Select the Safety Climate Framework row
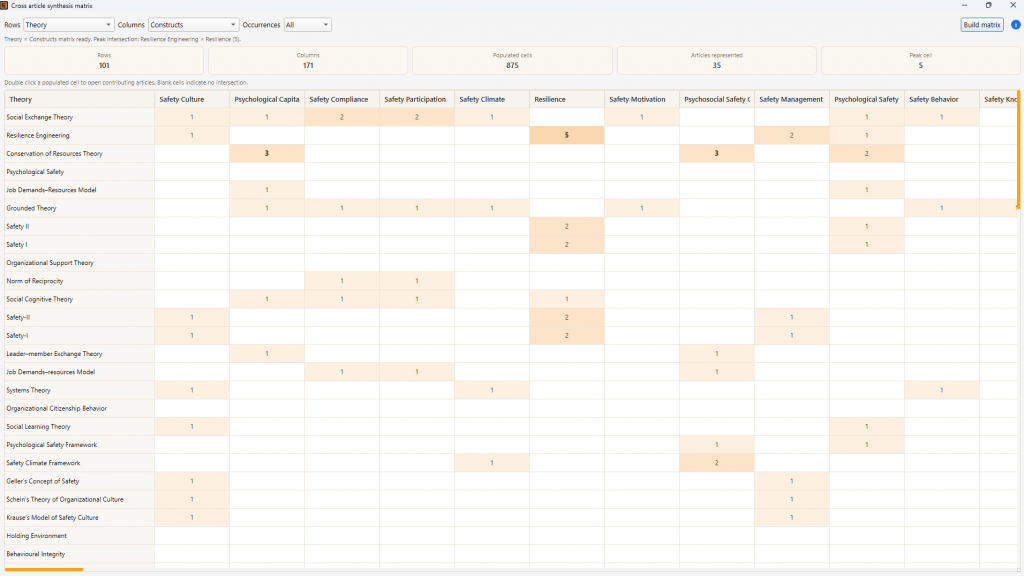The width and height of the screenshot is (1024, 576). point(80,463)
